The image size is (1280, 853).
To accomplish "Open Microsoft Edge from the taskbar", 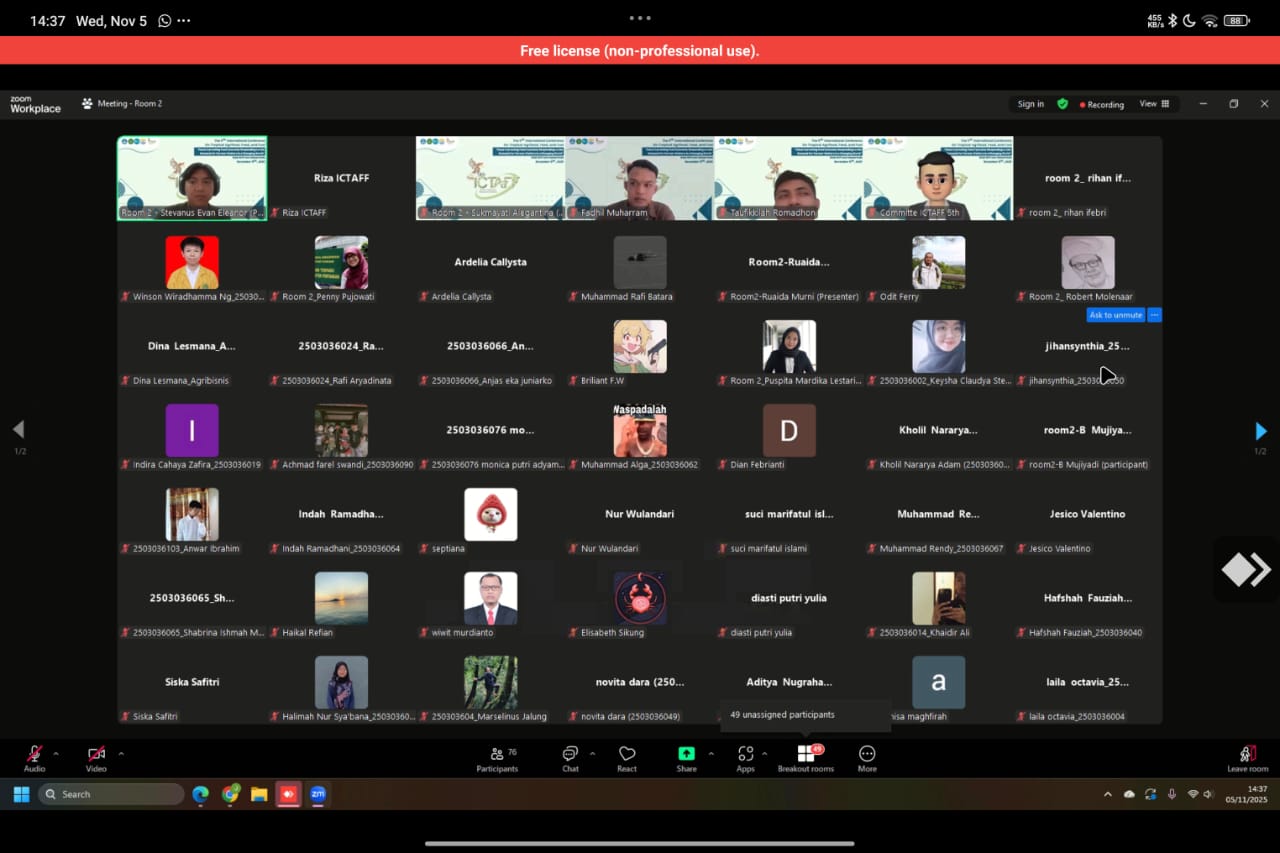I will click(201, 794).
